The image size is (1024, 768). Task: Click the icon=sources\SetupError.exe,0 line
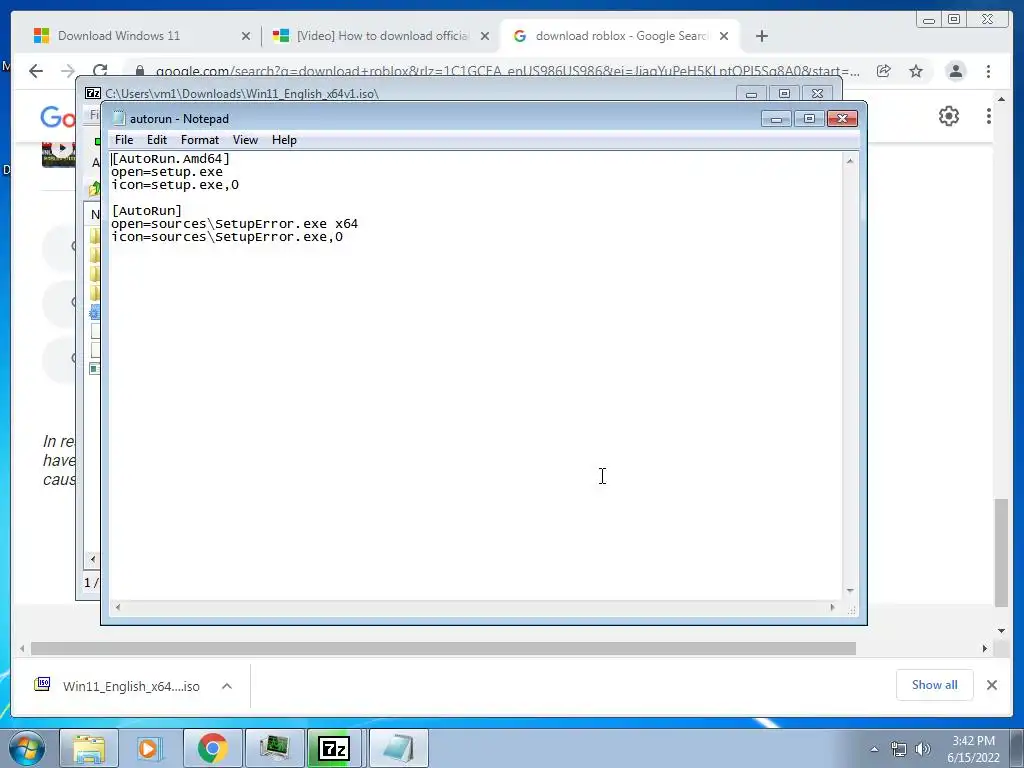[227, 236]
